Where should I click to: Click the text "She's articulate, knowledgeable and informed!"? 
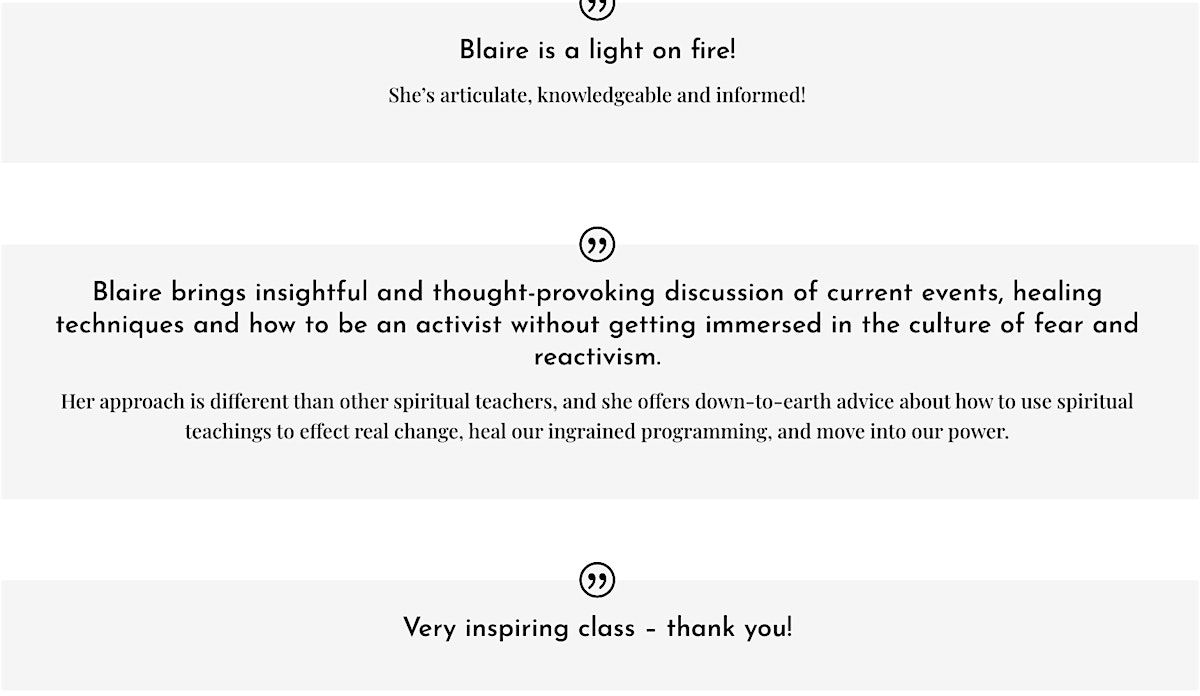point(597,96)
